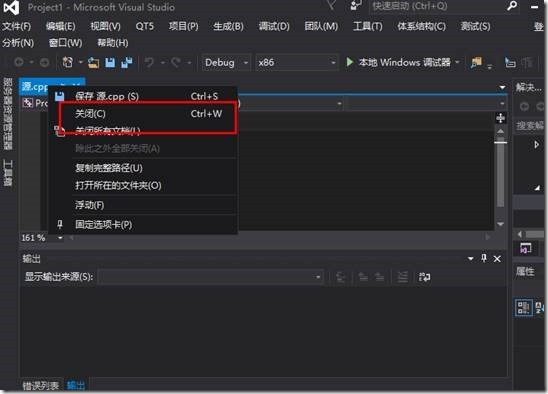Open the 生成(B) menu

point(228,27)
